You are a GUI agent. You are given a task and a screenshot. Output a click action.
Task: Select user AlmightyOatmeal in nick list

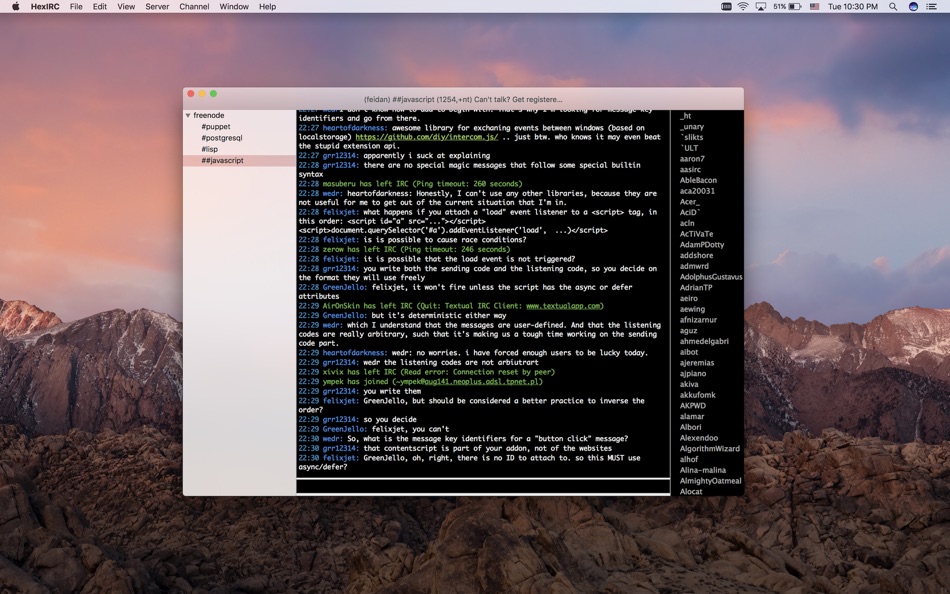(710, 481)
